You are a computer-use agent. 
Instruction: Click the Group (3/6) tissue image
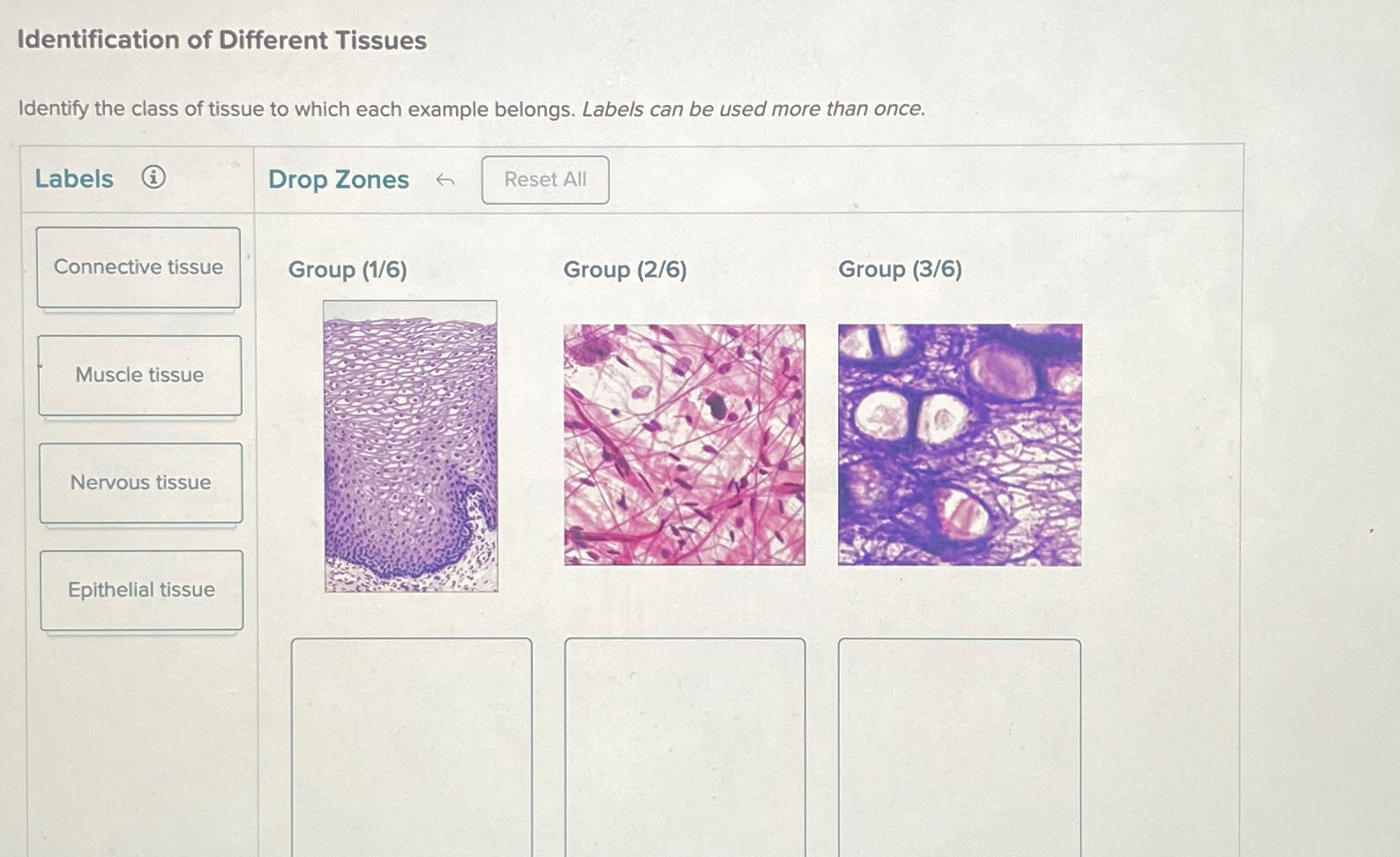(x=958, y=443)
